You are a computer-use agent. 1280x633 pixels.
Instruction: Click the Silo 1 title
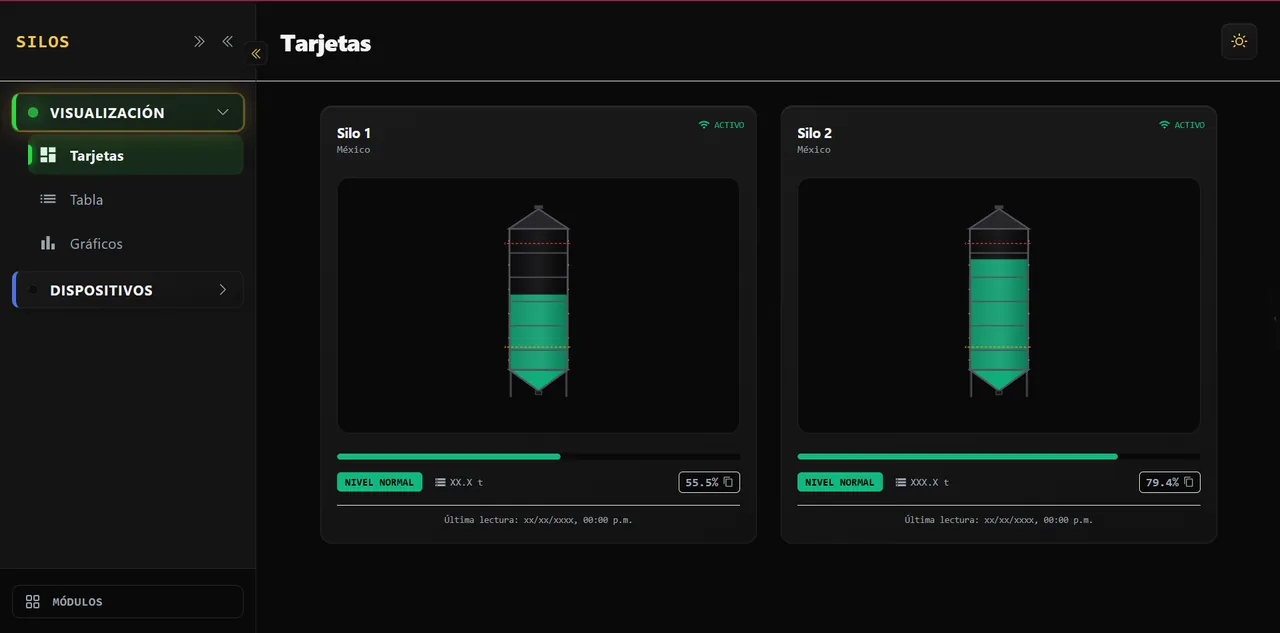[x=354, y=133]
